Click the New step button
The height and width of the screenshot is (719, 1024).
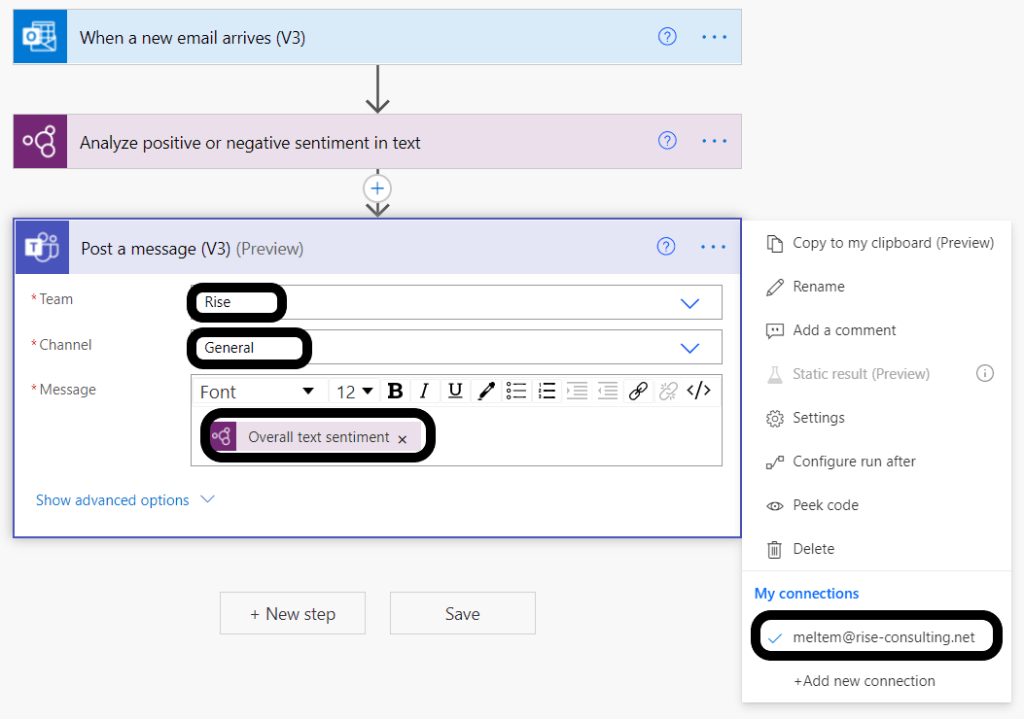[x=293, y=614]
